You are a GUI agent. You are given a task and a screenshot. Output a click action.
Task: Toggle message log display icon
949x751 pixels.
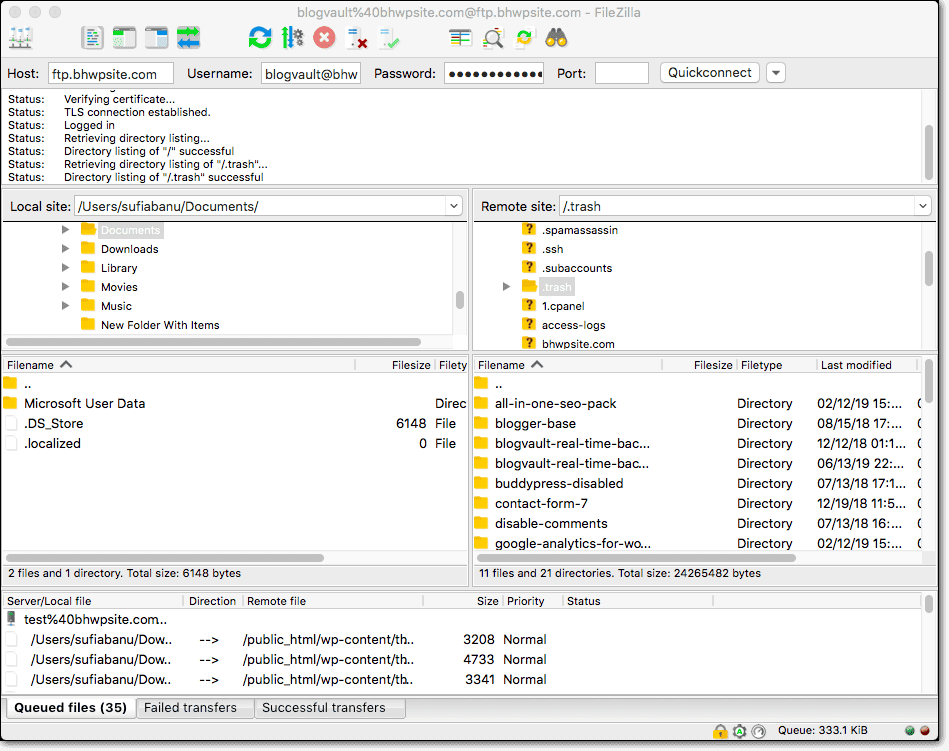(x=92, y=38)
